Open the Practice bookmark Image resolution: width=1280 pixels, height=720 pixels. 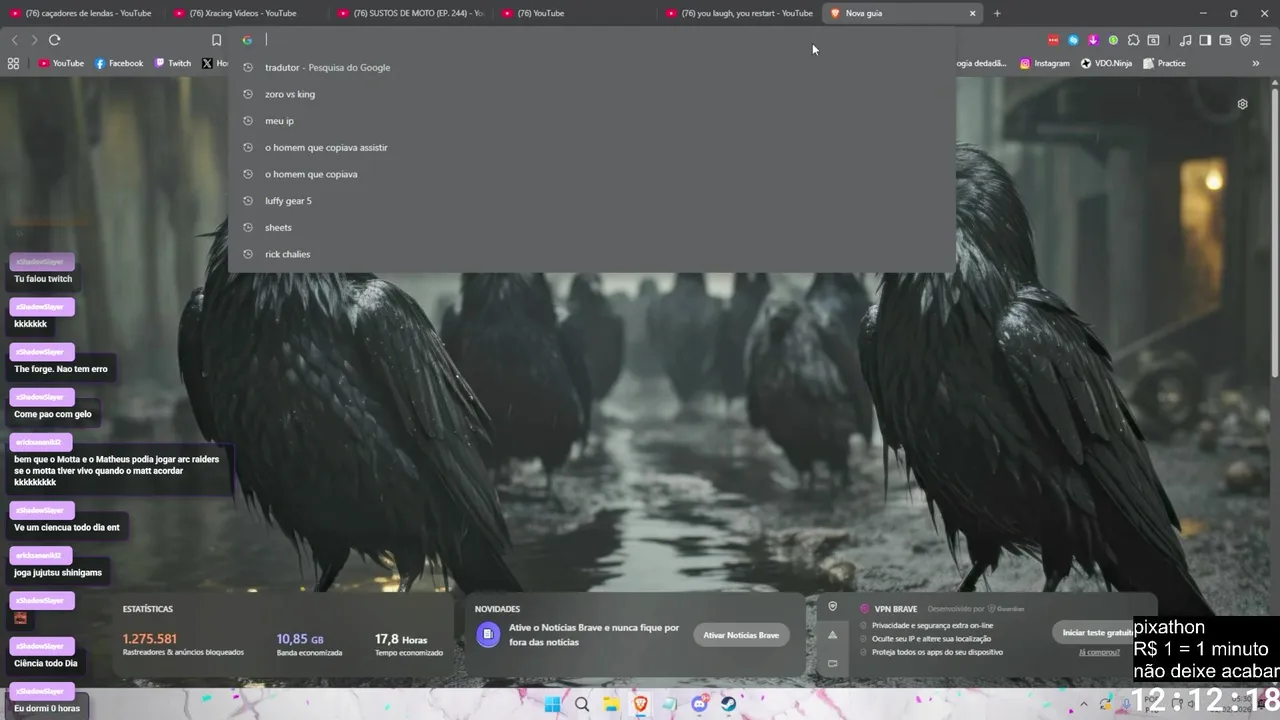(1164, 63)
